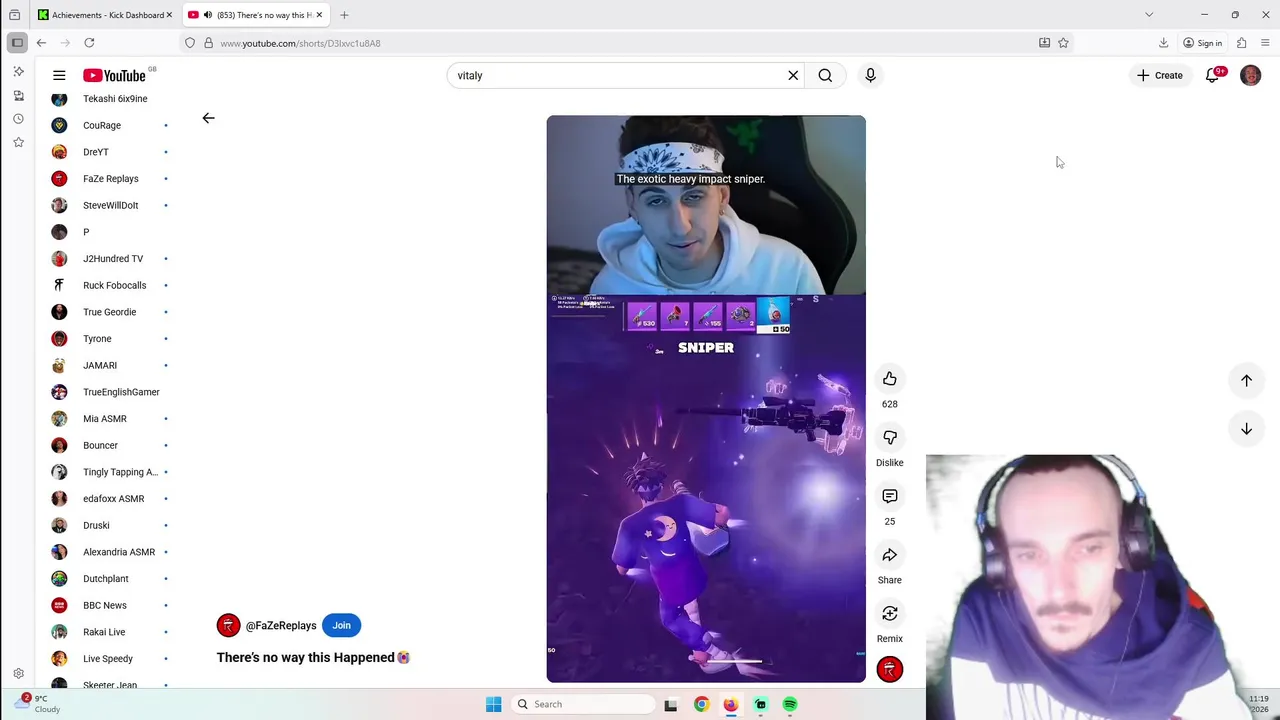Click the FaZeReplays channel avatar under video
The image size is (1280, 720).
[x=228, y=626]
